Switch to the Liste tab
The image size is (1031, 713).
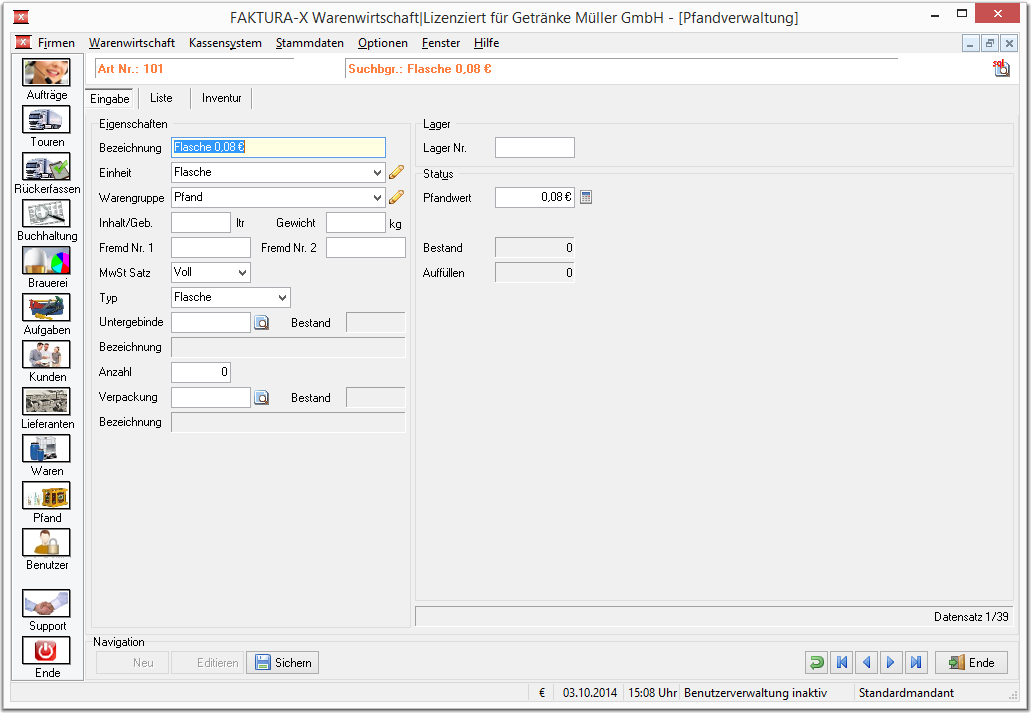pos(161,98)
